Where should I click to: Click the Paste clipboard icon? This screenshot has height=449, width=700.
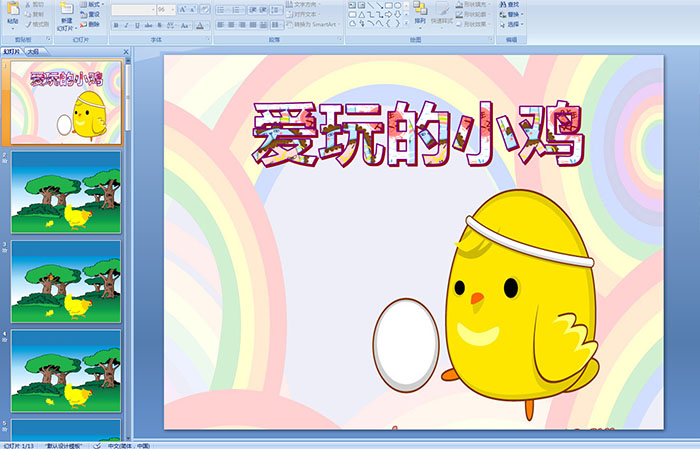(13, 8)
